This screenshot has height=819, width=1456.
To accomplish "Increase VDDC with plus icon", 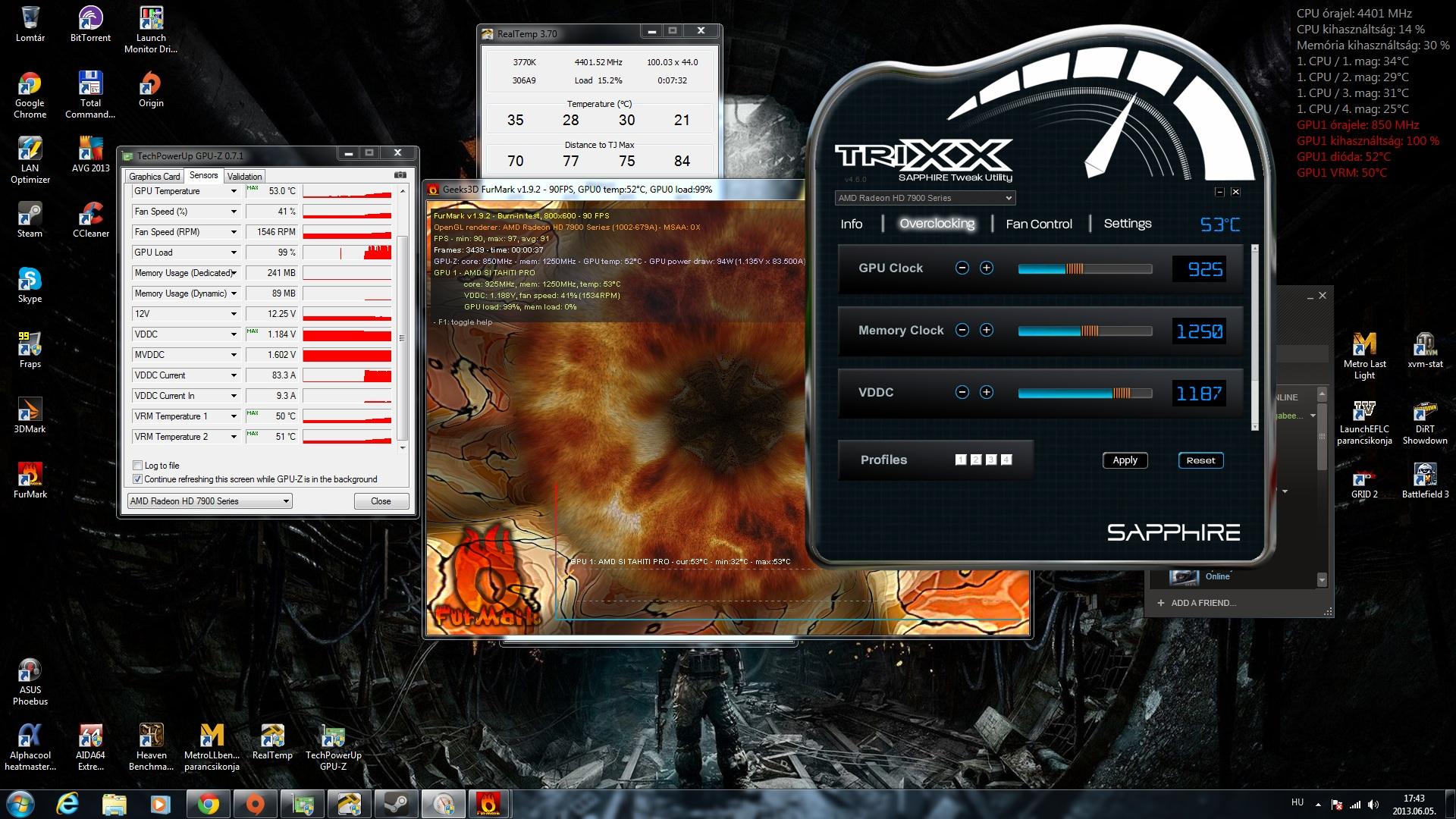I will pos(986,392).
